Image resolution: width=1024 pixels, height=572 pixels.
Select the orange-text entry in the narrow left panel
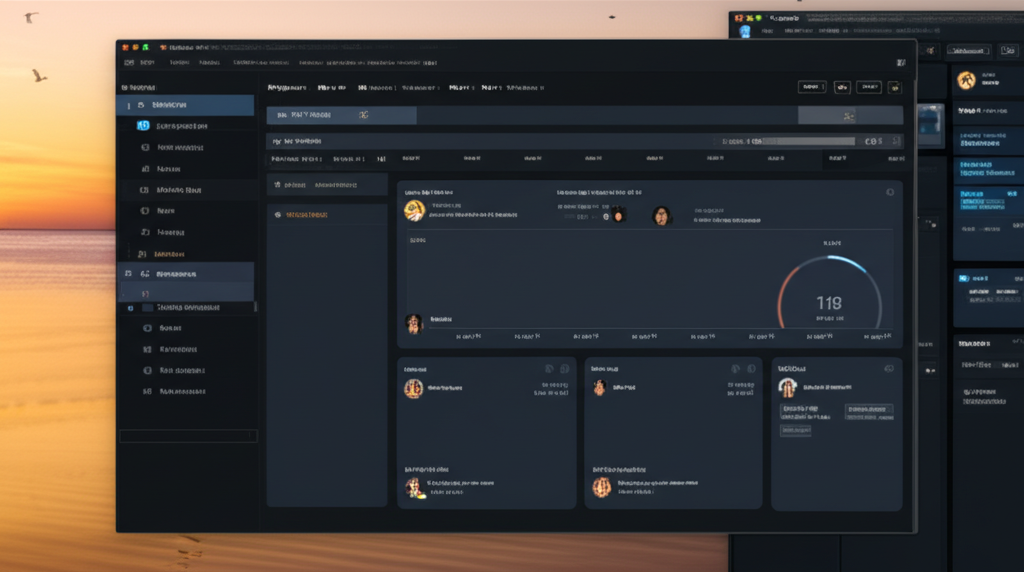[x=306, y=215]
